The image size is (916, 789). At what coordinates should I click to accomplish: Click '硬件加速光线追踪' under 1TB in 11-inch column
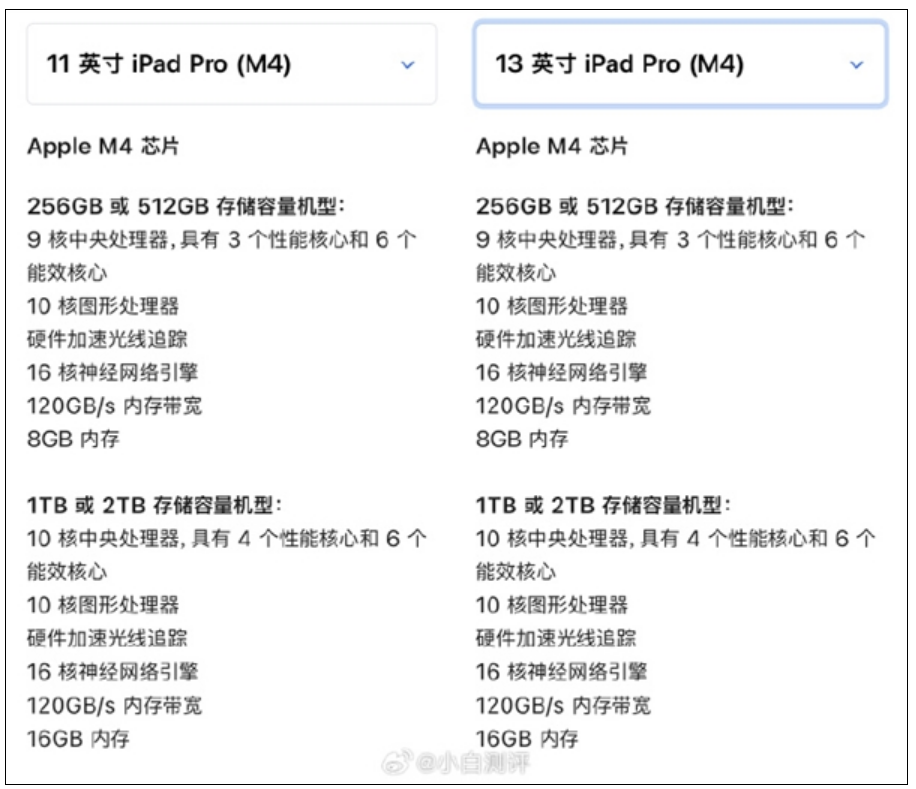(107, 638)
